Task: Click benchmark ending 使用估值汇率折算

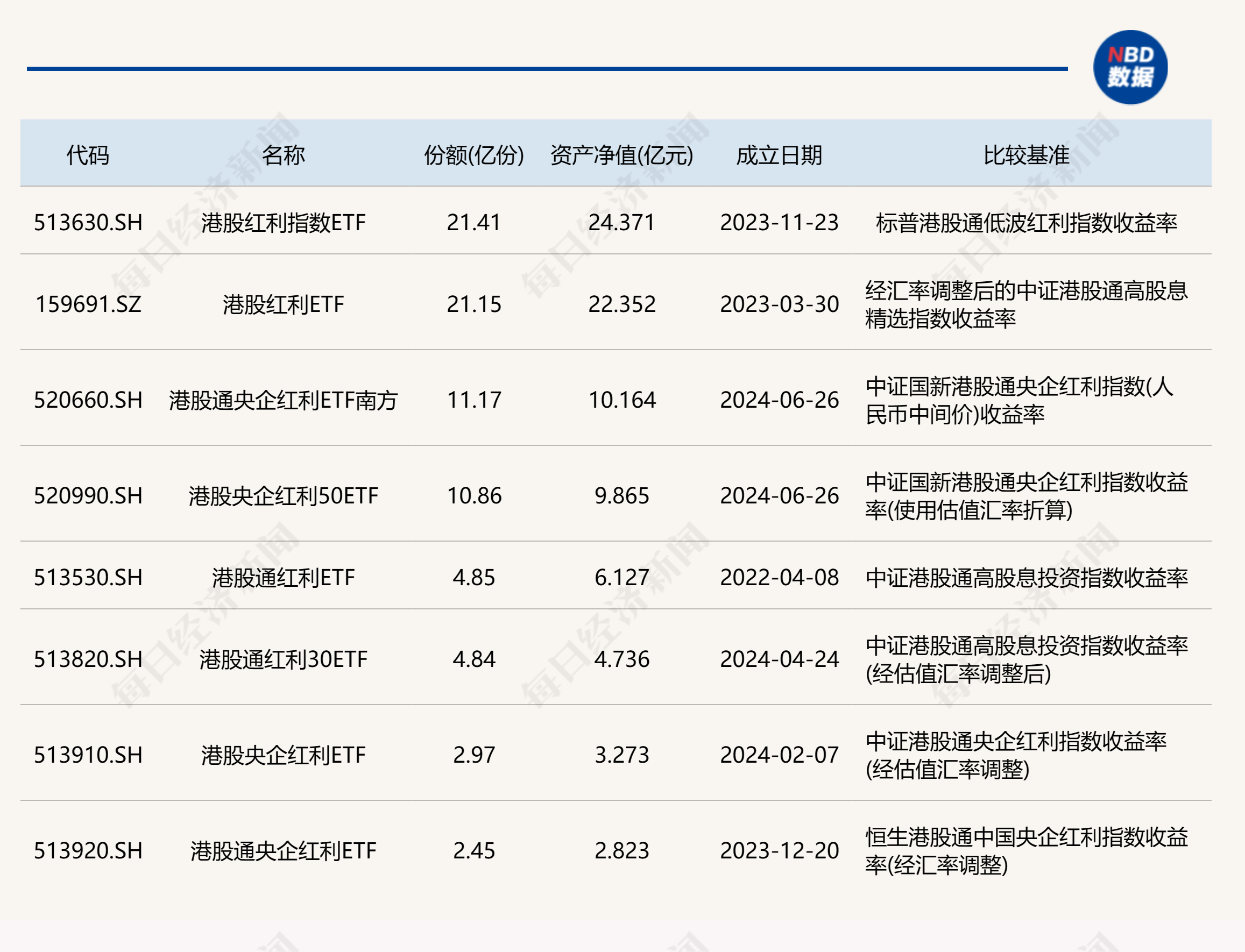Action: pyautogui.click(x=1026, y=496)
